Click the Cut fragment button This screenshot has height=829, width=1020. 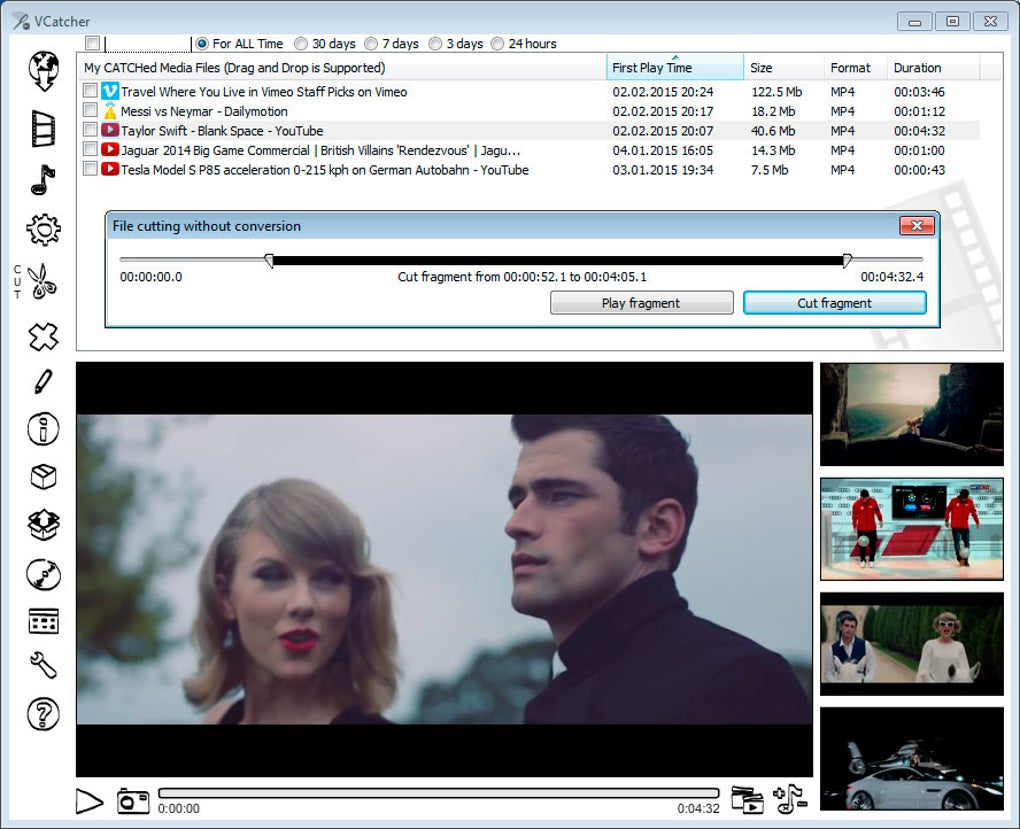835,303
